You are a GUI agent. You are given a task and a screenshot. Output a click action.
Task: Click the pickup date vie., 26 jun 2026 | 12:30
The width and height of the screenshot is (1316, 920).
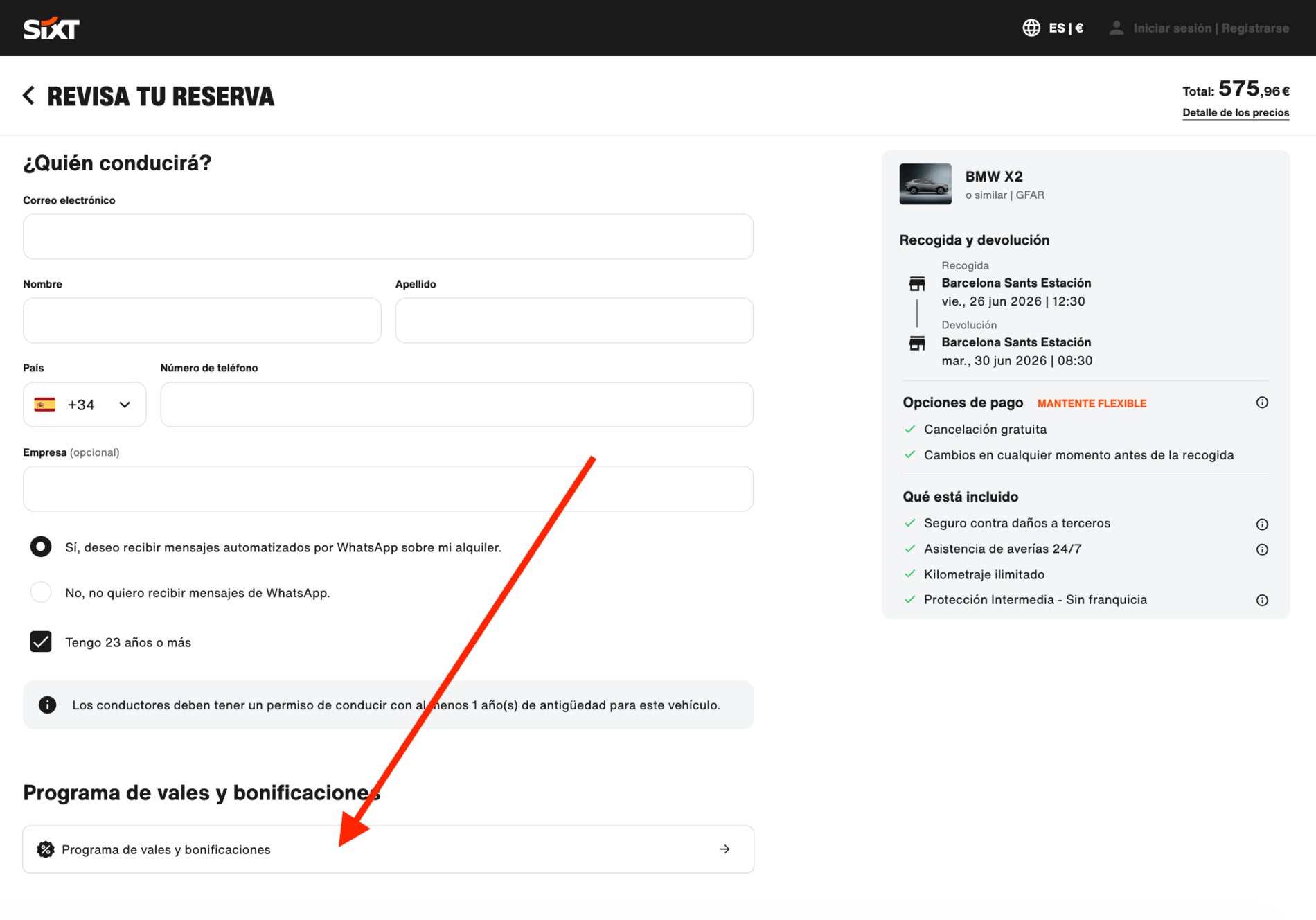pos(1013,301)
